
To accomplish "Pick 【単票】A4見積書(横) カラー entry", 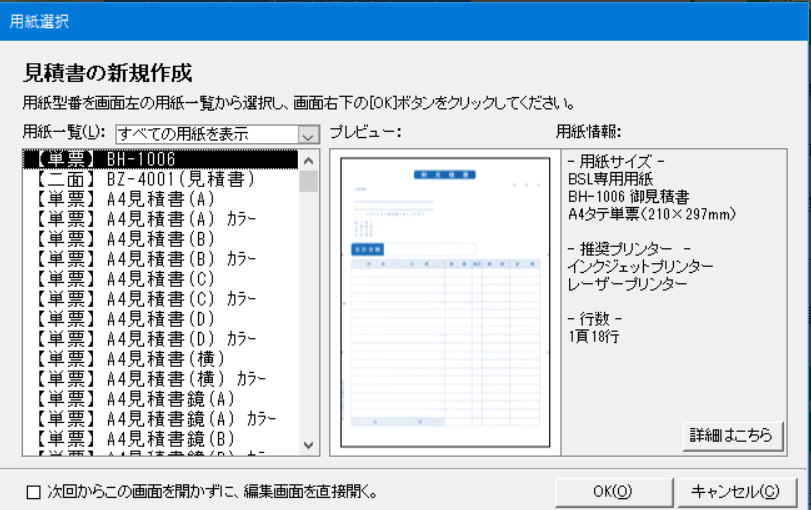I will click(x=160, y=378).
